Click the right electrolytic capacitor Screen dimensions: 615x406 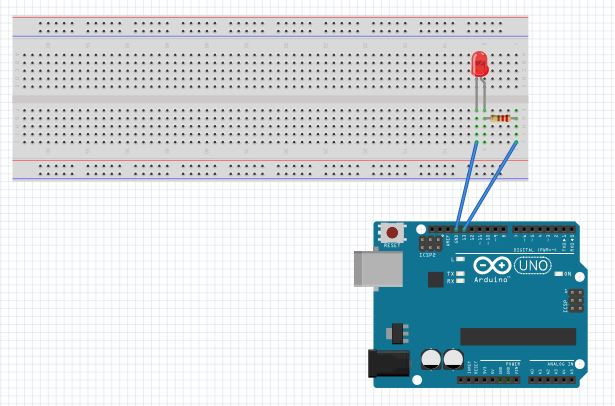pyautogui.click(x=453, y=359)
